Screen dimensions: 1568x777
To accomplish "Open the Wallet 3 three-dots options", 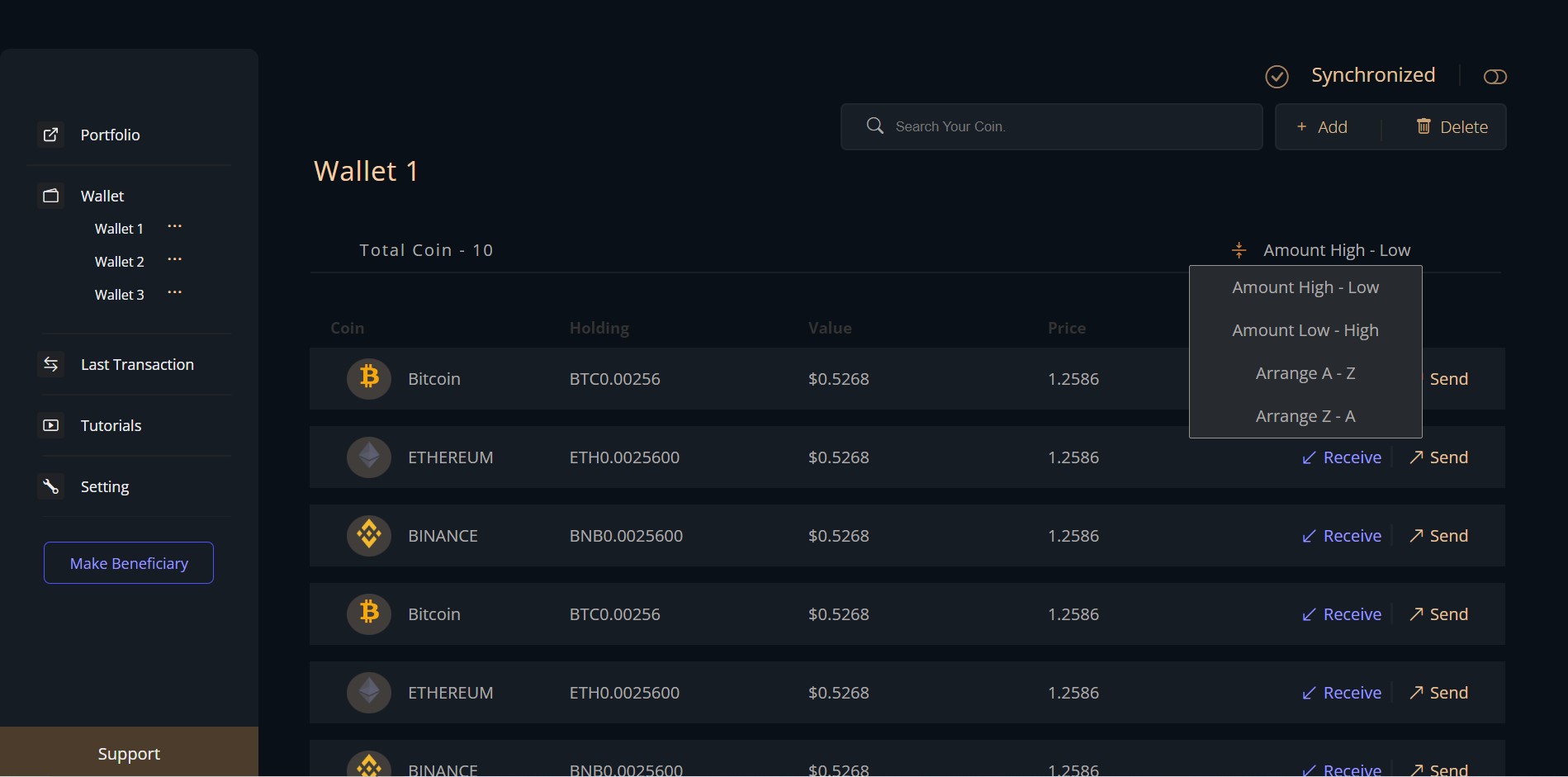I will tap(174, 292).
